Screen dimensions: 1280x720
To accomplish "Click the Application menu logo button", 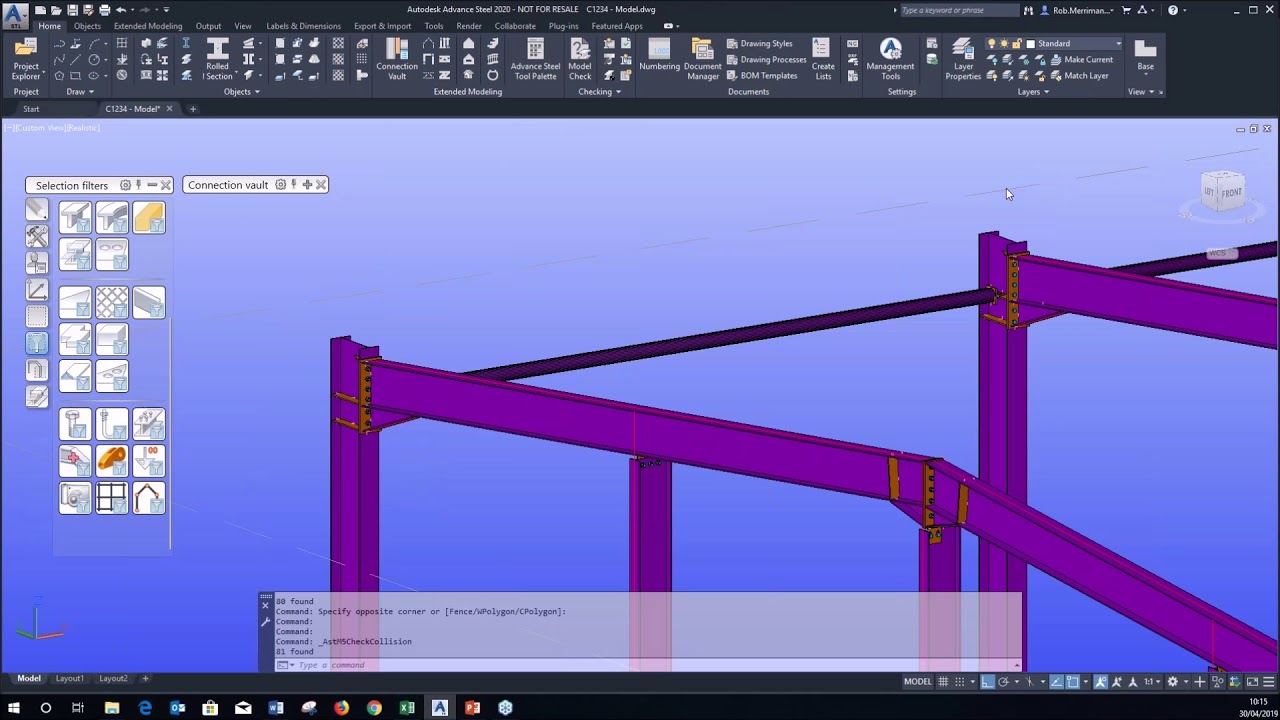I will coord(16,16).
